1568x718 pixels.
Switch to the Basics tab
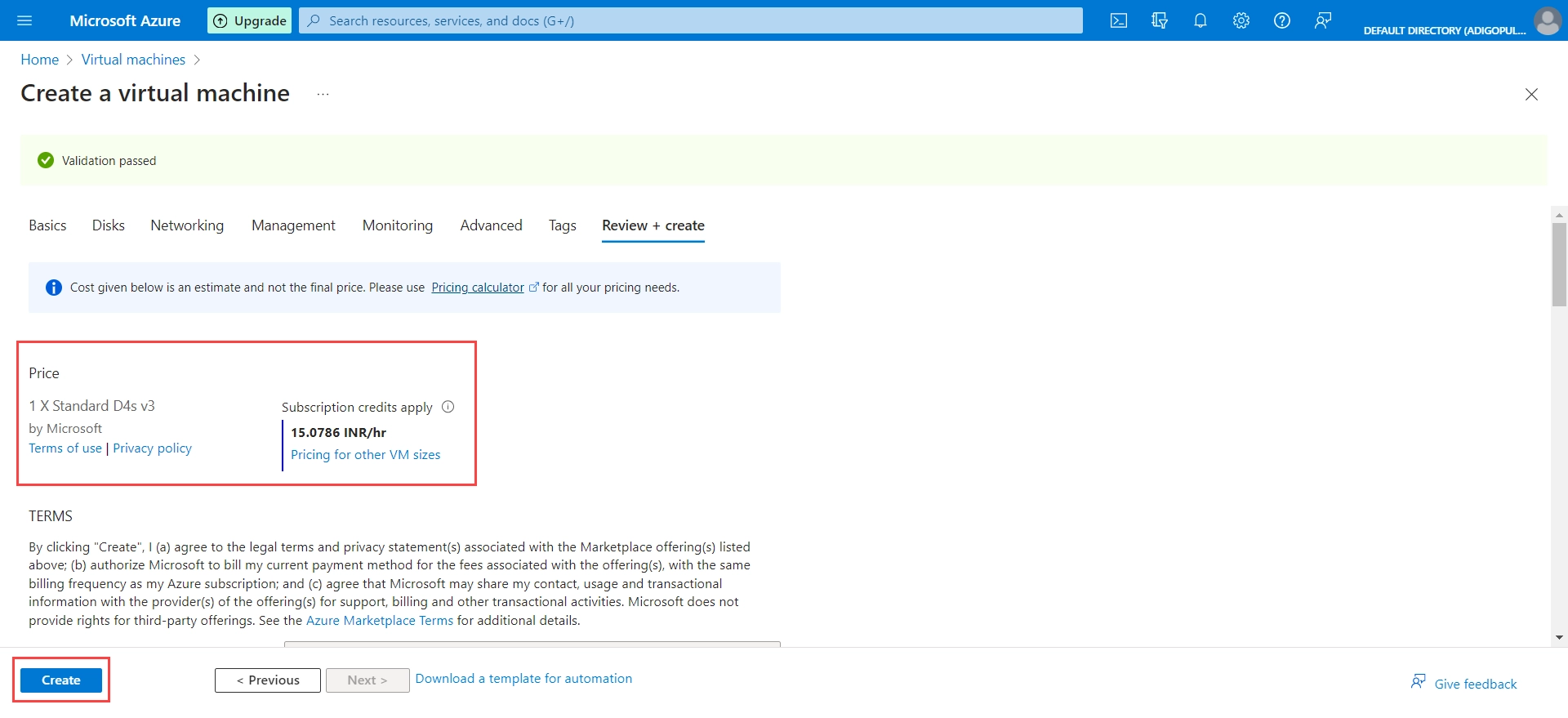click(47, 225)
